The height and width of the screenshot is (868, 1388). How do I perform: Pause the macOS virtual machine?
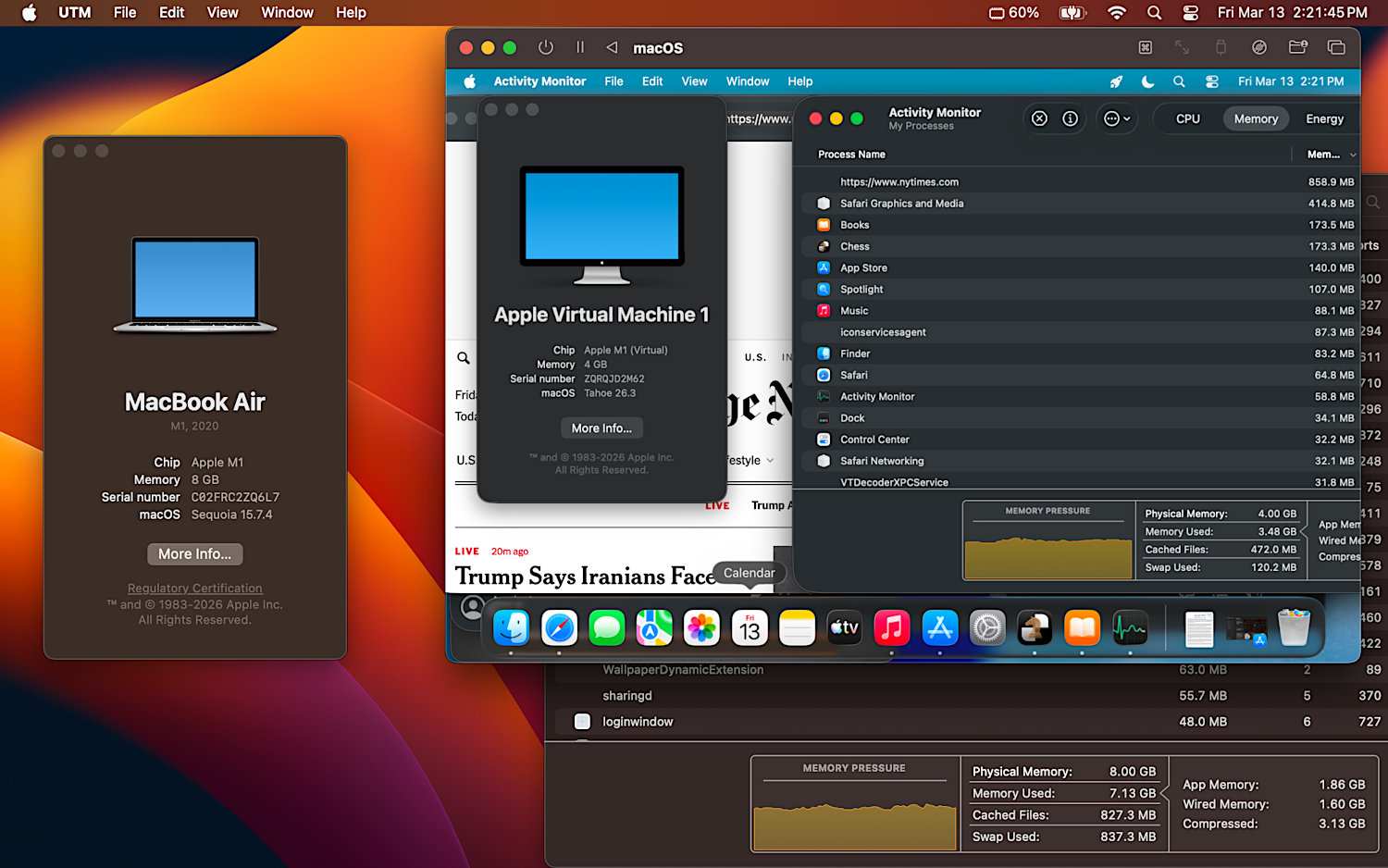(x=580, y=47)
